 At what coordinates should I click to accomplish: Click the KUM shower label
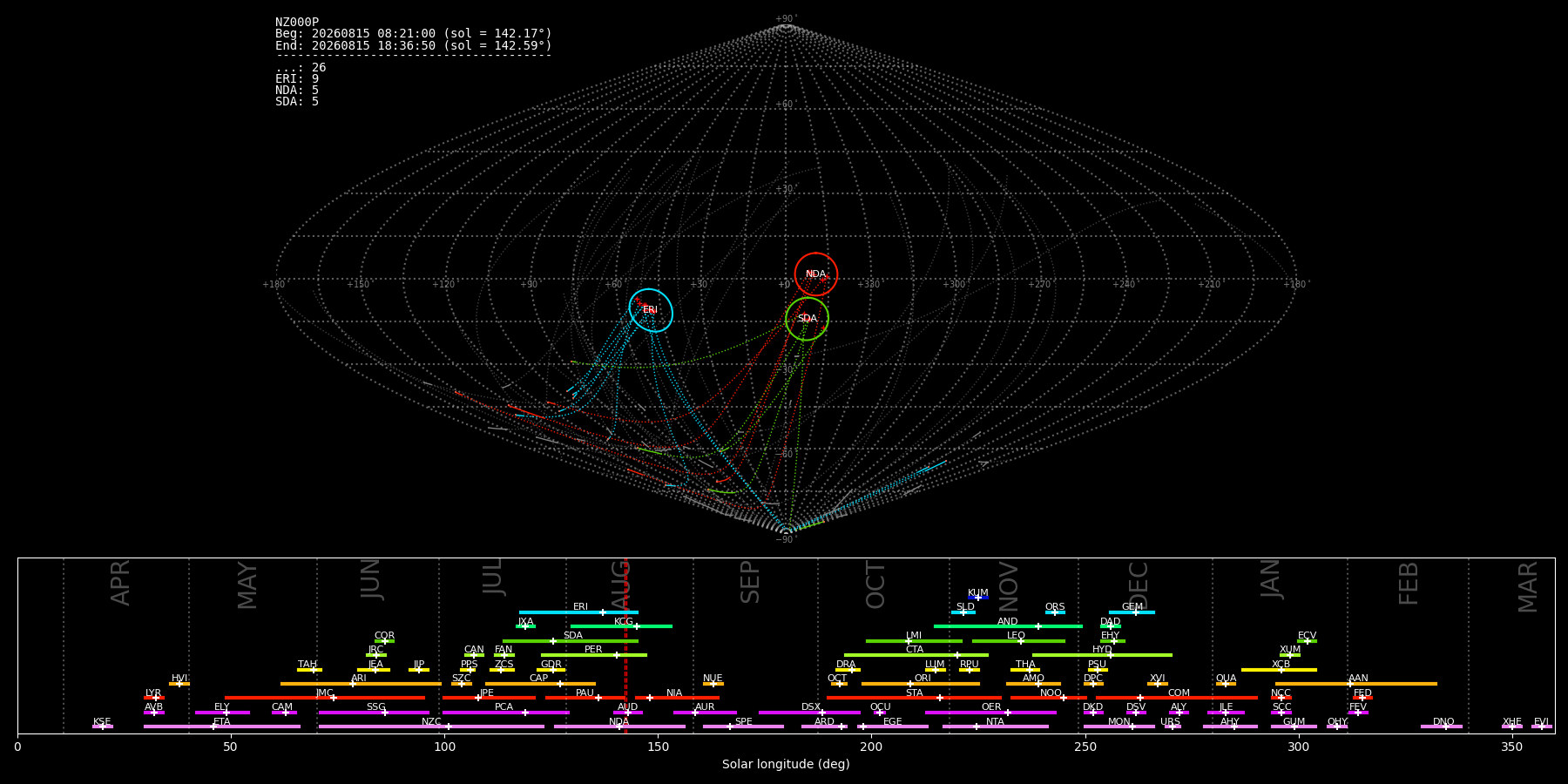point(978,592)
